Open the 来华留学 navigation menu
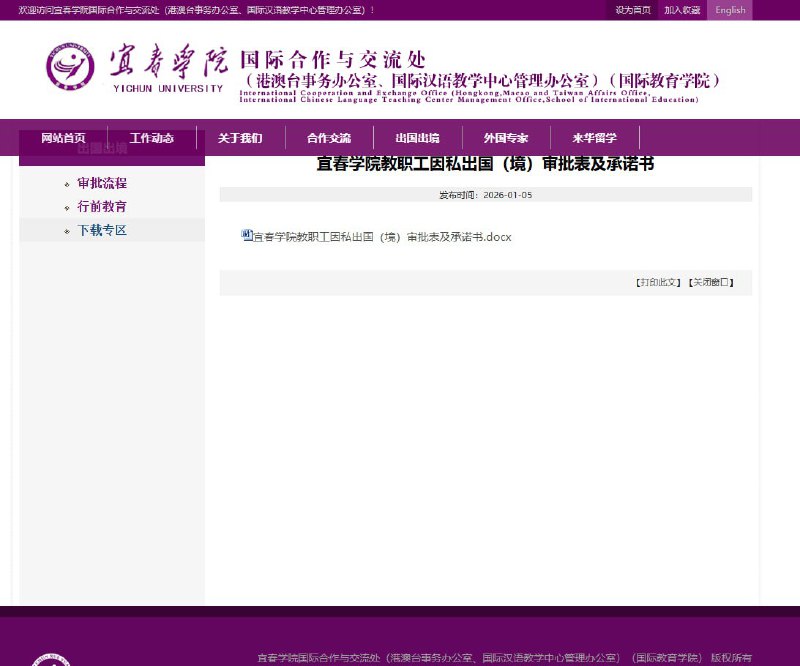The image size is (800, 666). [x=592, y=138]
